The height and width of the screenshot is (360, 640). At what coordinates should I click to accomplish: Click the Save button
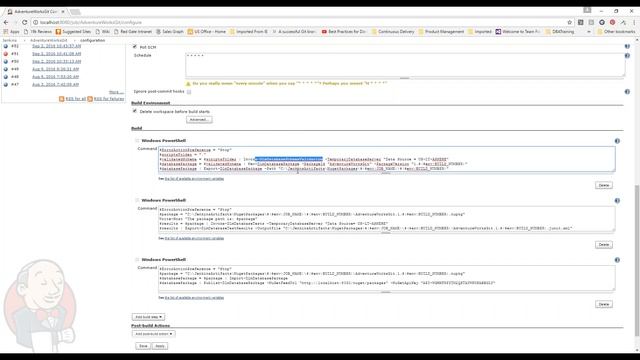[x=143, y=346]
